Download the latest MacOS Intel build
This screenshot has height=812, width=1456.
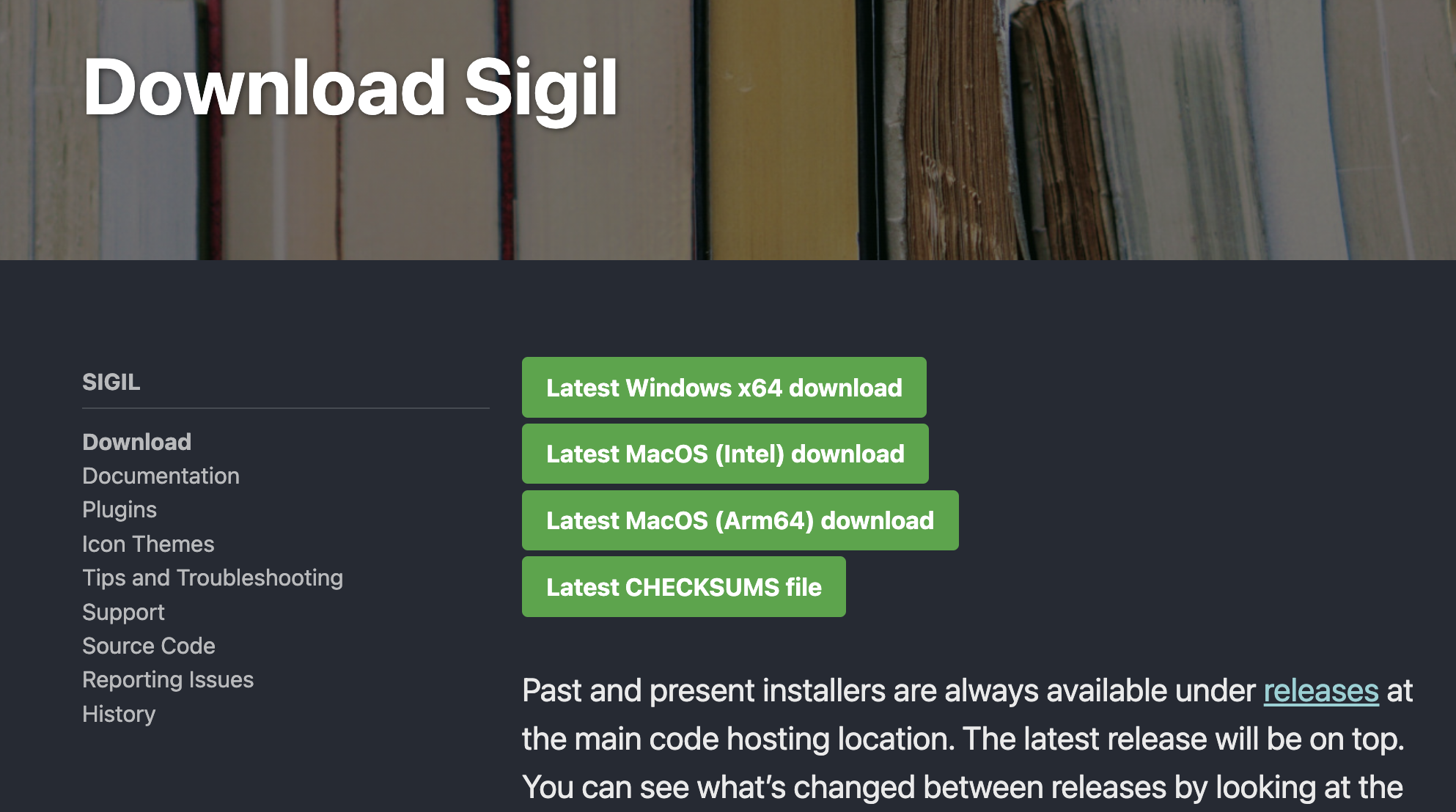click(725, 454)
